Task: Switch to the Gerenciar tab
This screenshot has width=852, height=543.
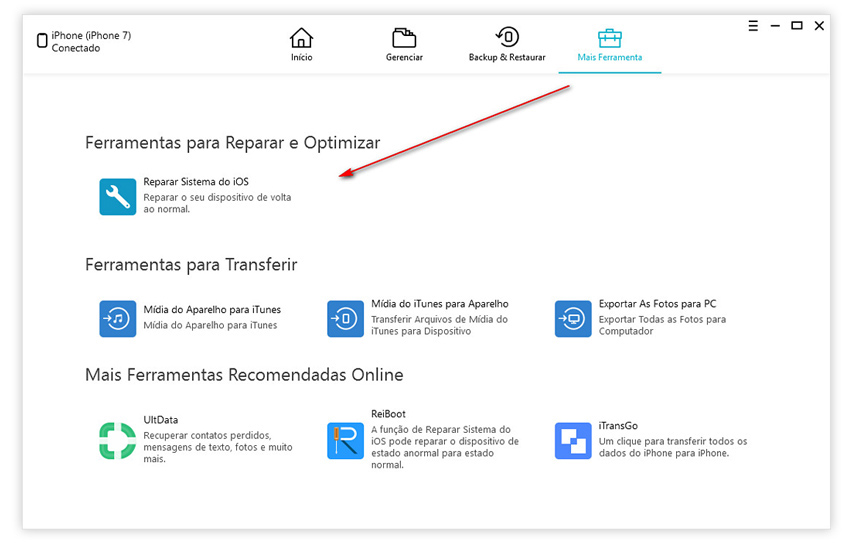Action: (x=404, y=45)
